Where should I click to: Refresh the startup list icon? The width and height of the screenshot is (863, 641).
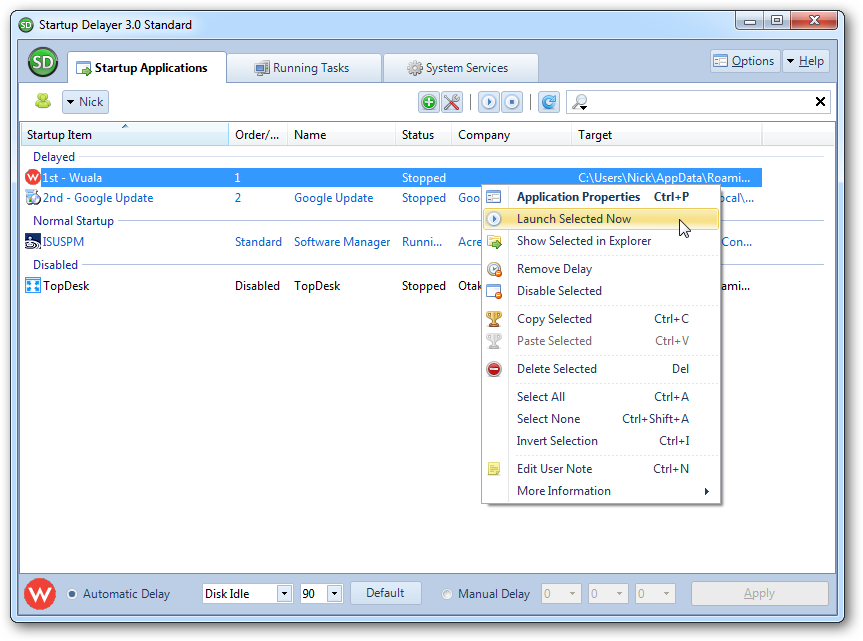pyautogui.click(x=549, y=102)
